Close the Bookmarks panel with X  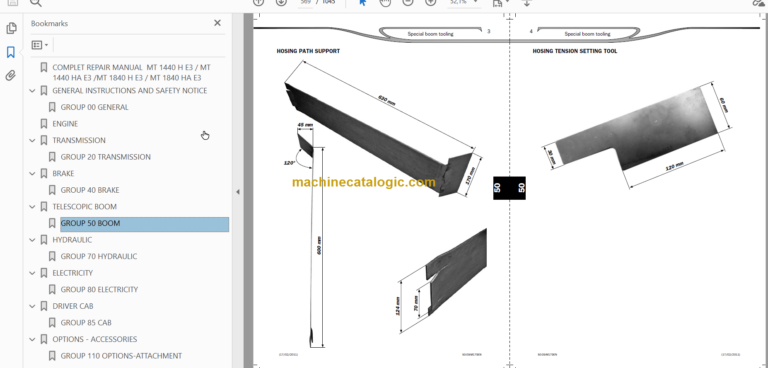(217, 23)
